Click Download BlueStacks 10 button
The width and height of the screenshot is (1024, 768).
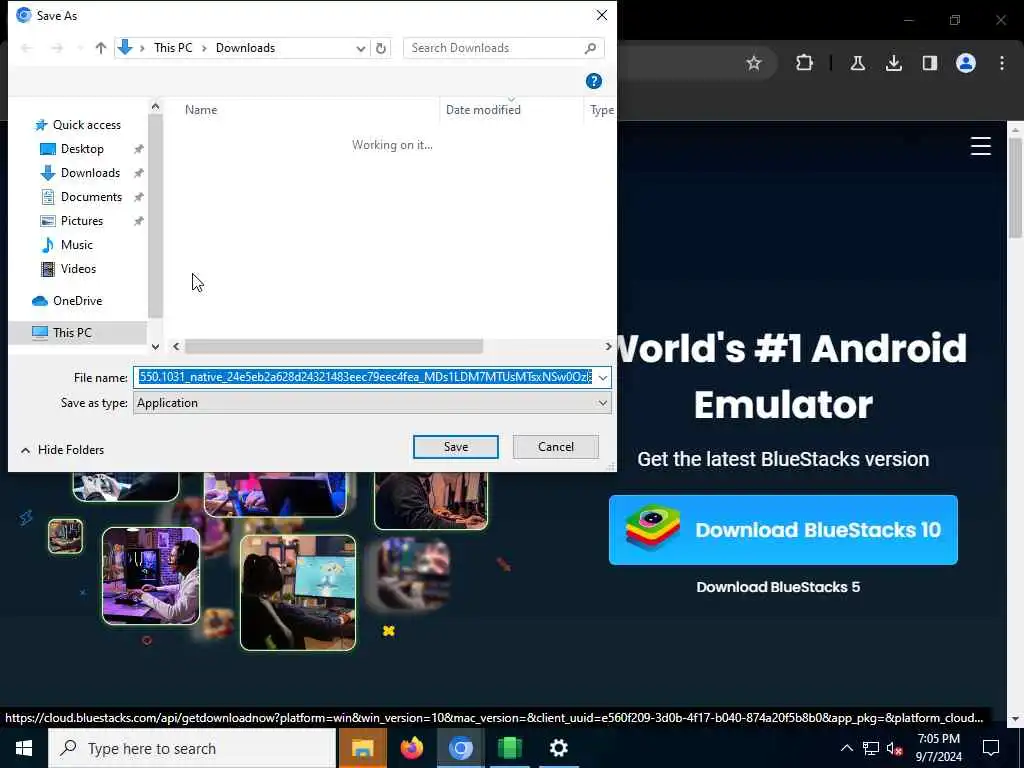tap(783, 530)
